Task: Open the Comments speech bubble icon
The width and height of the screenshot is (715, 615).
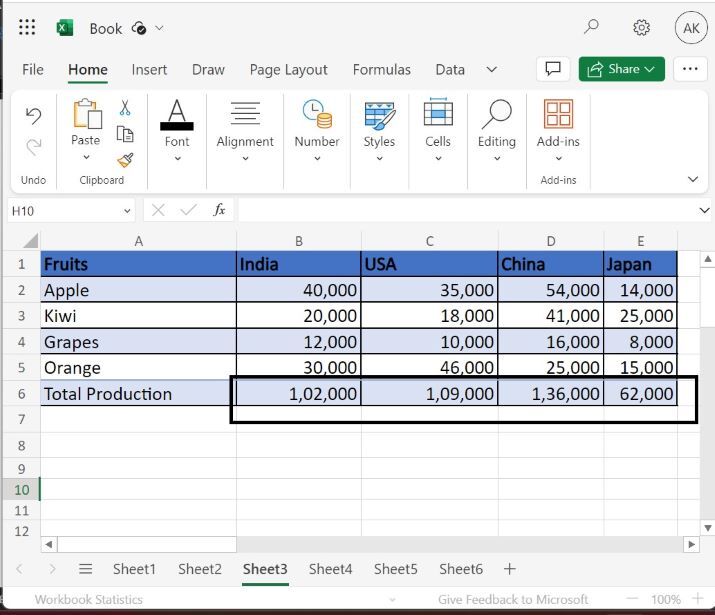Action: coord(551,69)
